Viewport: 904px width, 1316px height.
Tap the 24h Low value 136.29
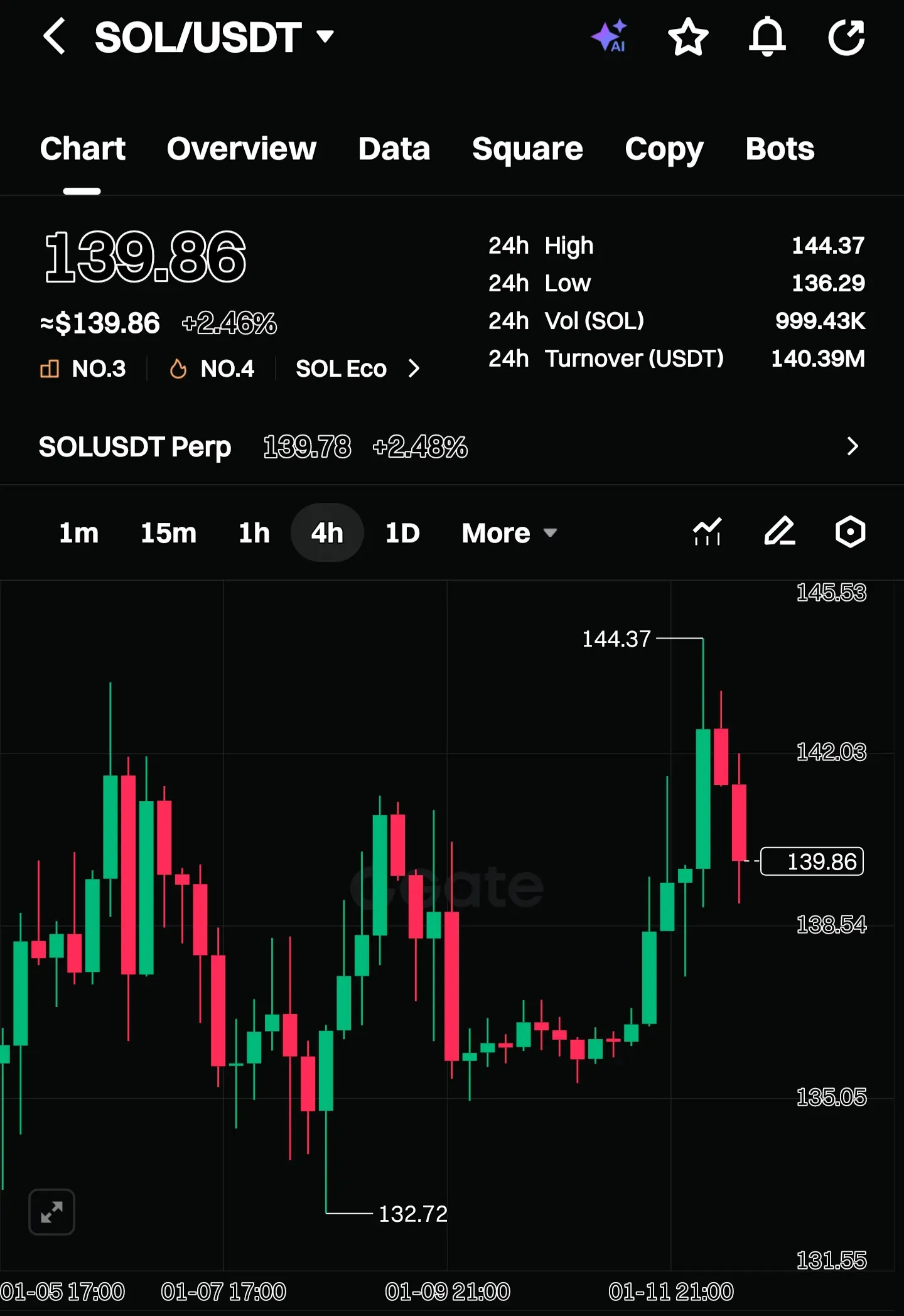click(x=828, y=283)
